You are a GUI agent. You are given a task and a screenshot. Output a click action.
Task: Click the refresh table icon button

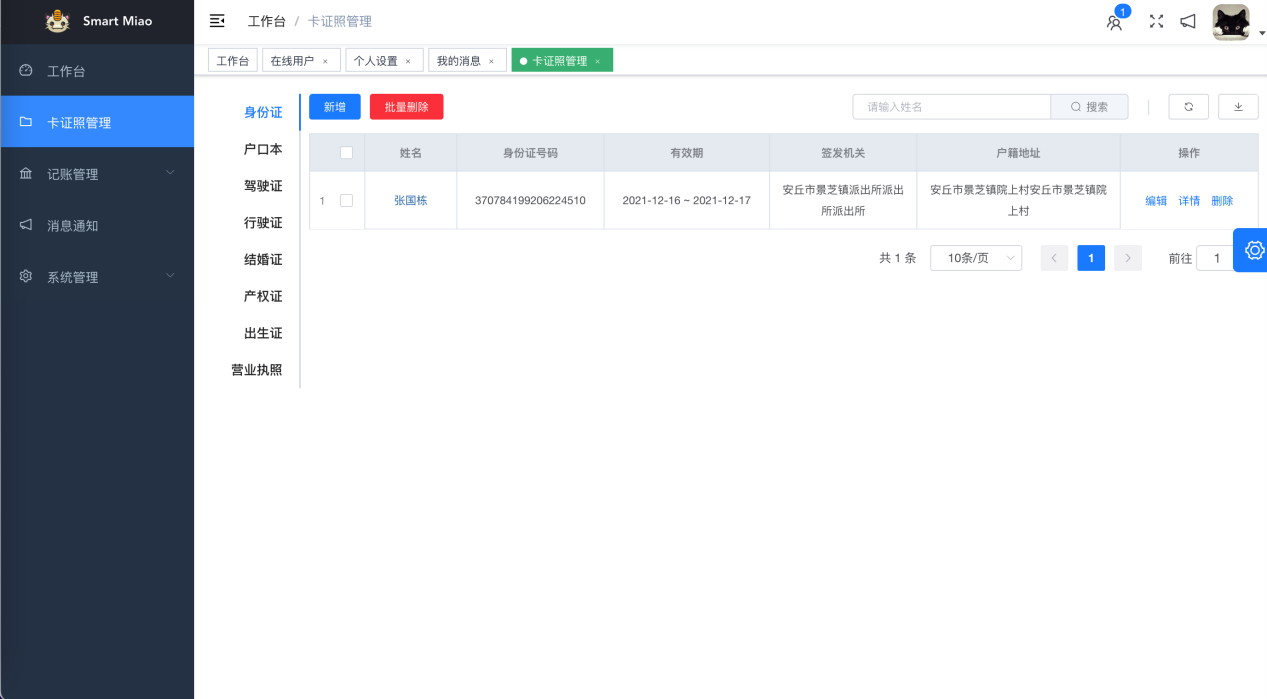tap(1188, 107)
